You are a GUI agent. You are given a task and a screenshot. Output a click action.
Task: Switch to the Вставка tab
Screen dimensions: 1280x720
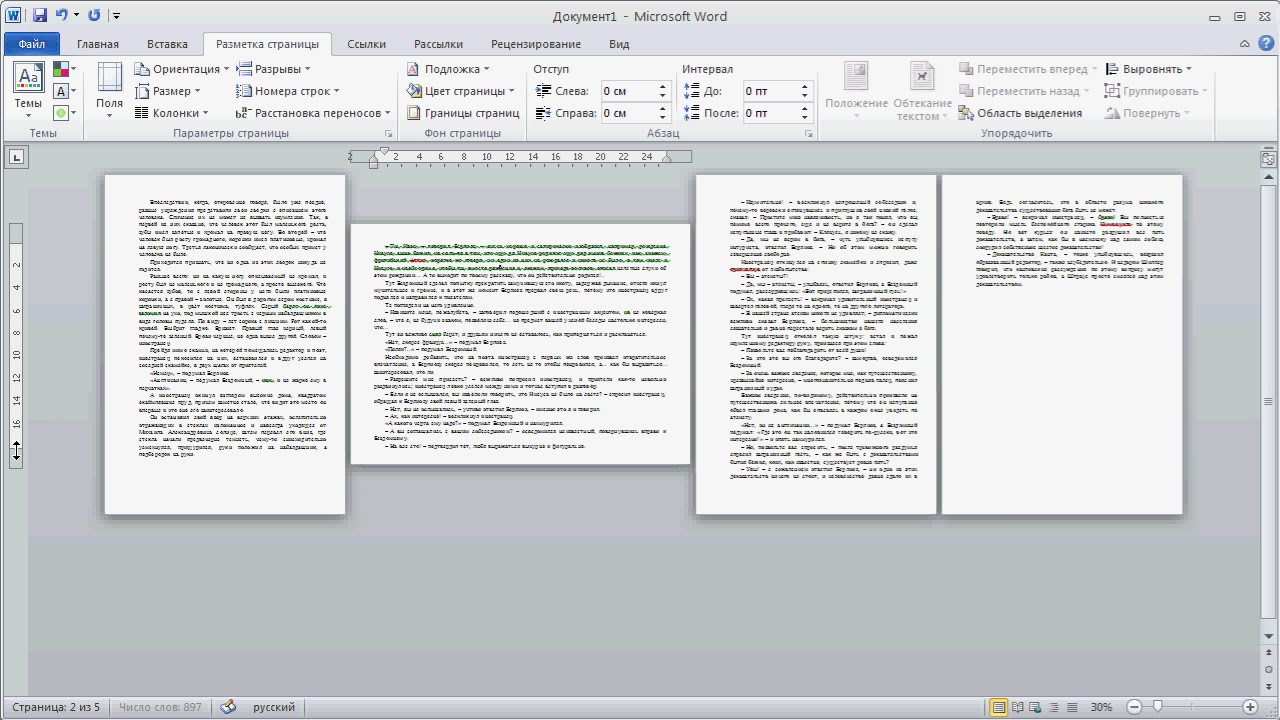point(167,44)
